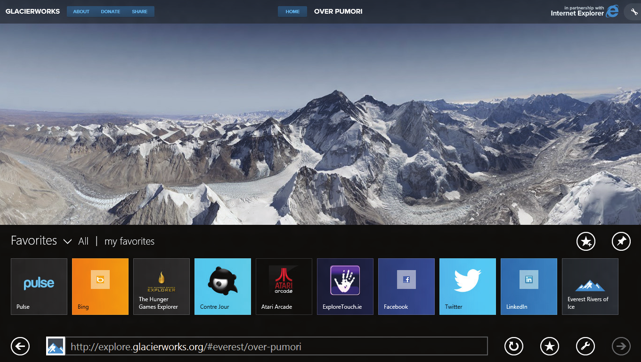Open the Everest Rivers of Ice tile
641x362 pixels.
[x=590, y=286]
